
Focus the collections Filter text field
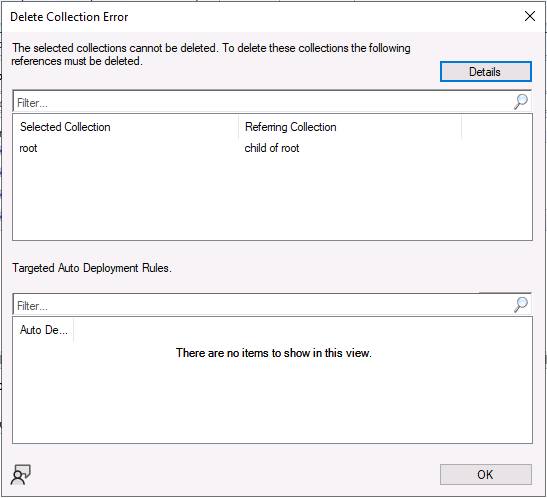tap(263, 102)
